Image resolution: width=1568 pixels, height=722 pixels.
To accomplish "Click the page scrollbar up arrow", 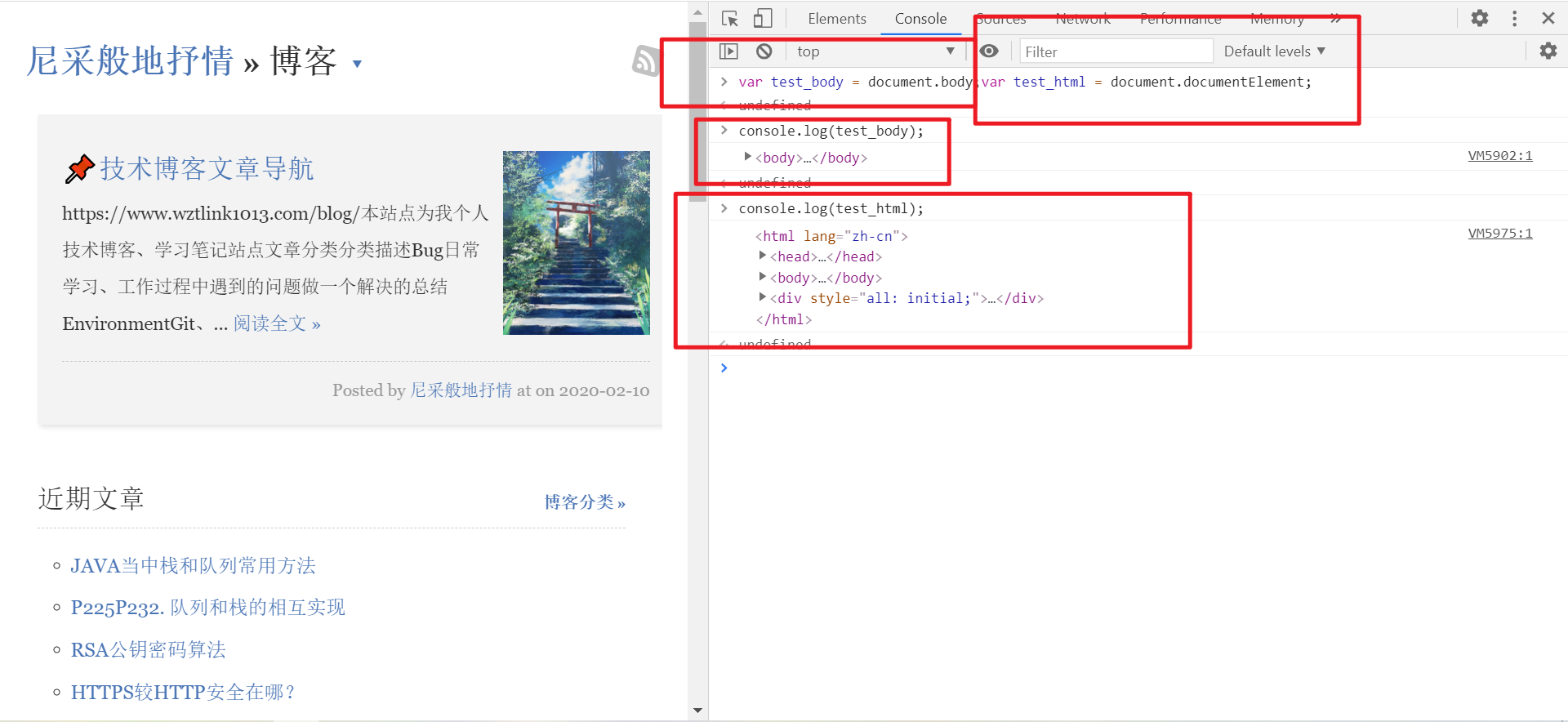I will click(x=697, y=12).
